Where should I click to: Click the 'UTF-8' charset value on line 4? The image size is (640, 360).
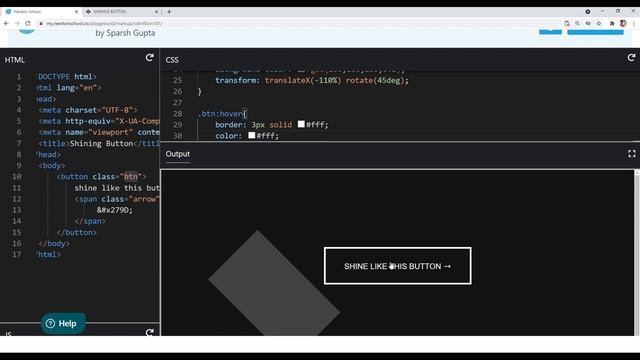117,110
